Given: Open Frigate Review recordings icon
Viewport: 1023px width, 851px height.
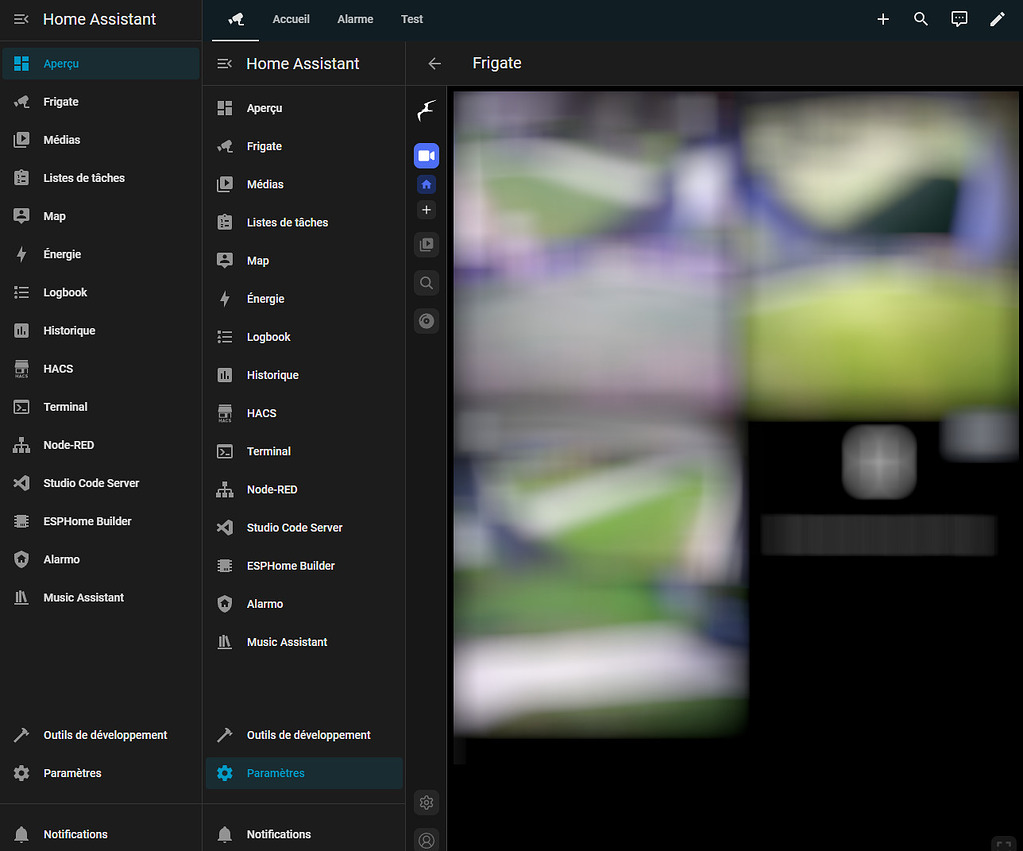Looking at the screenshot, I should (x=427, y=245).
